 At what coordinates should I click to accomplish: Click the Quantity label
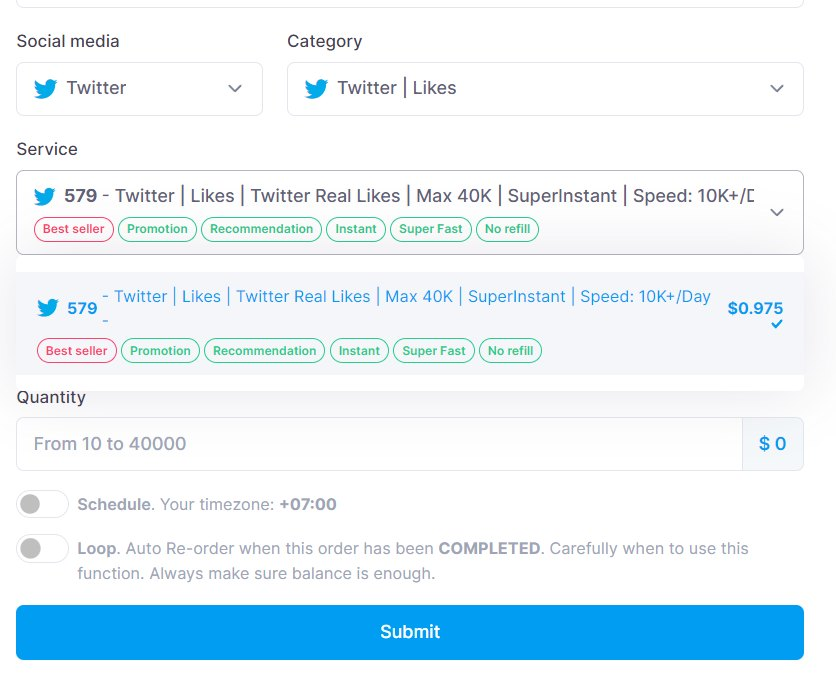pyautogui.click(x=51, y=398)
